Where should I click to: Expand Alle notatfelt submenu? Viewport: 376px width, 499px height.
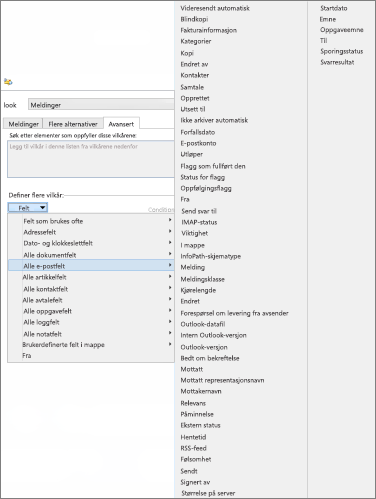(x=91, y=334)
